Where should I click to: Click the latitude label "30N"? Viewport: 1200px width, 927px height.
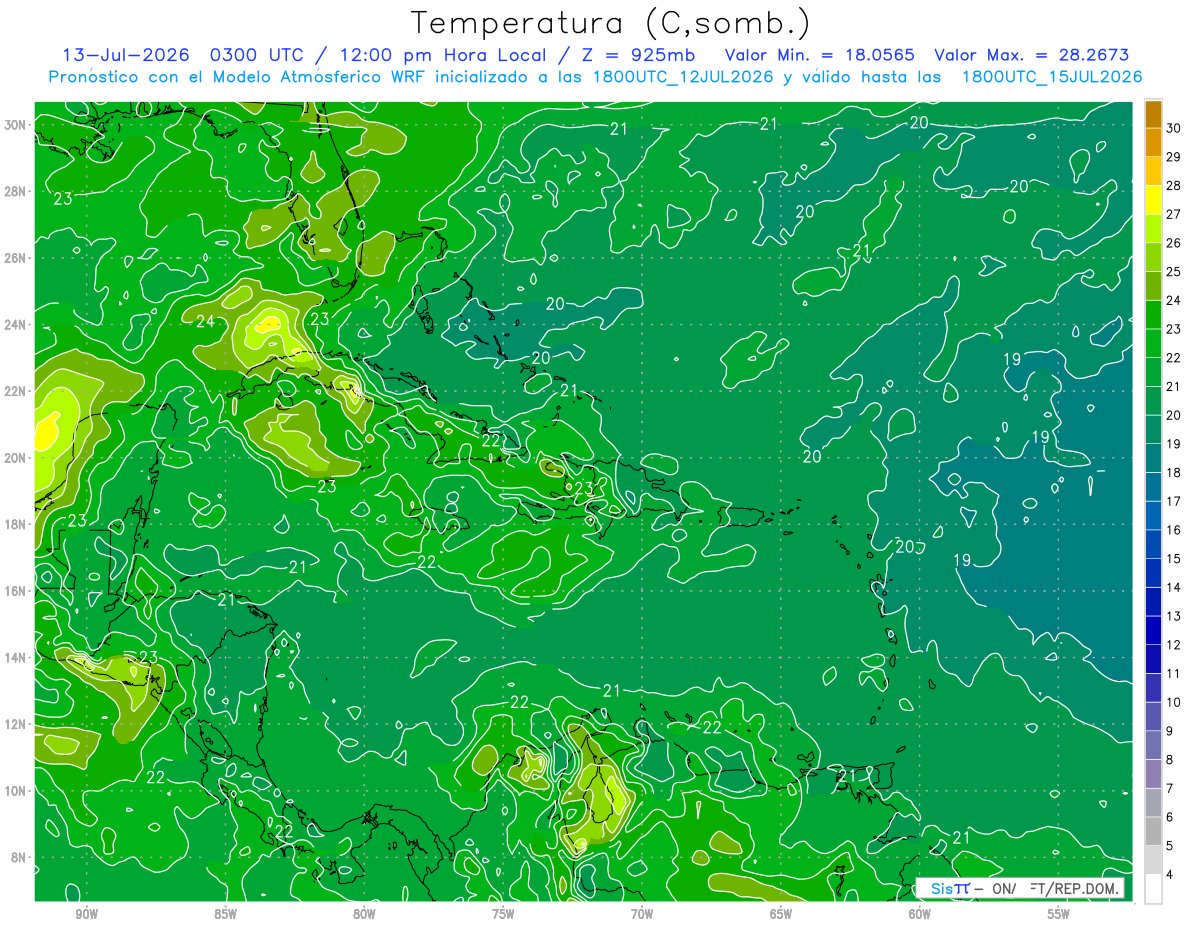coord(16,124)
